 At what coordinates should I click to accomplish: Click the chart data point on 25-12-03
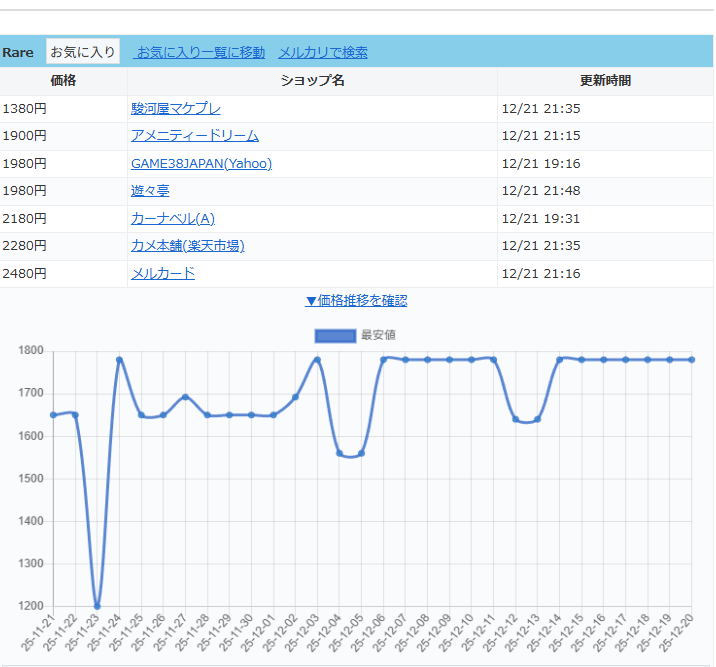click(x=317, y=360)
